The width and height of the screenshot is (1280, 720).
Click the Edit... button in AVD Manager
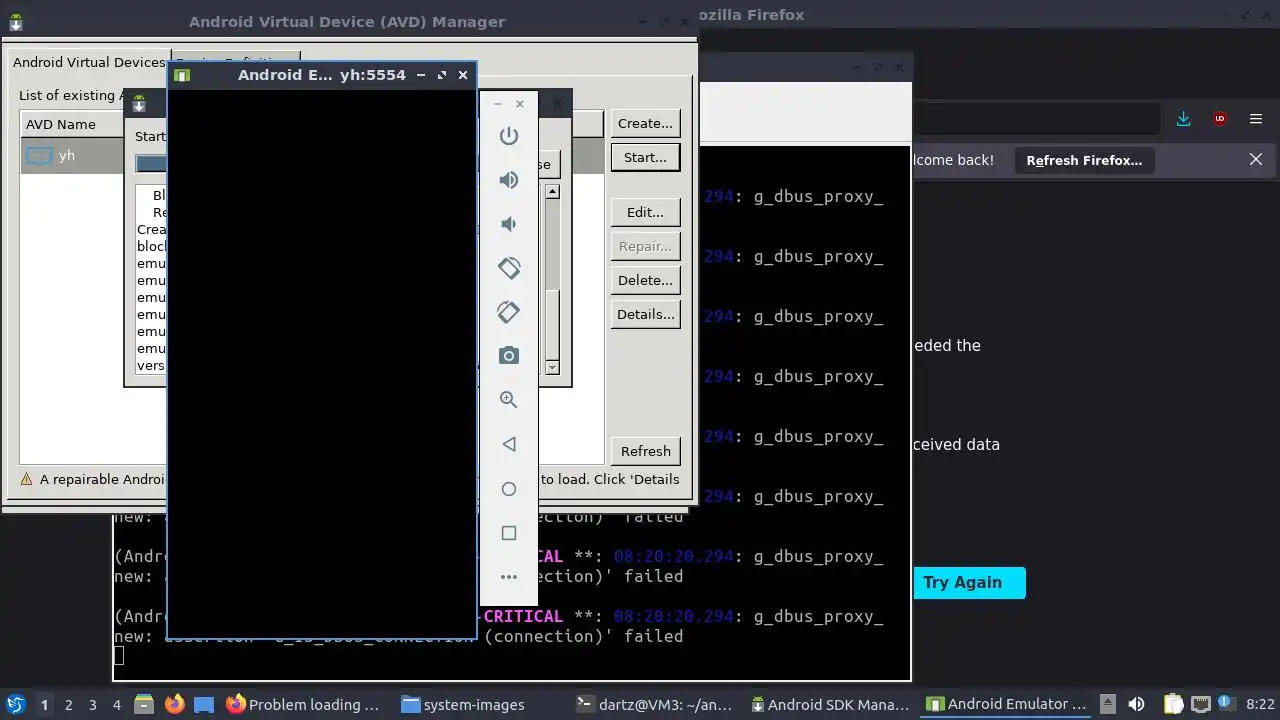645,212
